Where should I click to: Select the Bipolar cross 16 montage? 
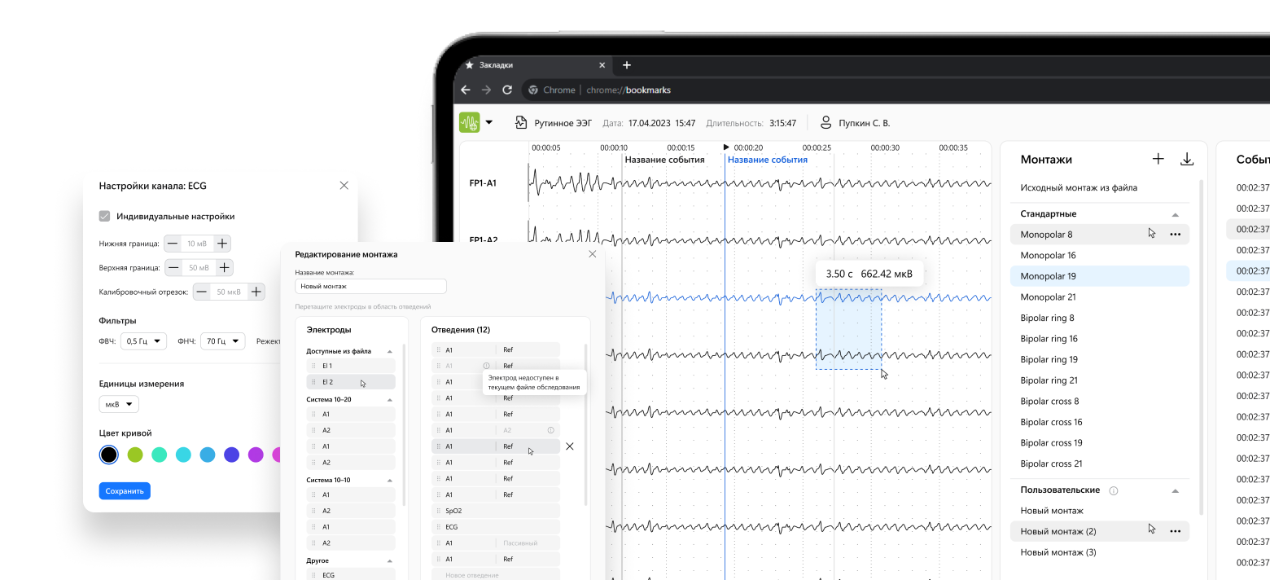(x=1100, y=422)
